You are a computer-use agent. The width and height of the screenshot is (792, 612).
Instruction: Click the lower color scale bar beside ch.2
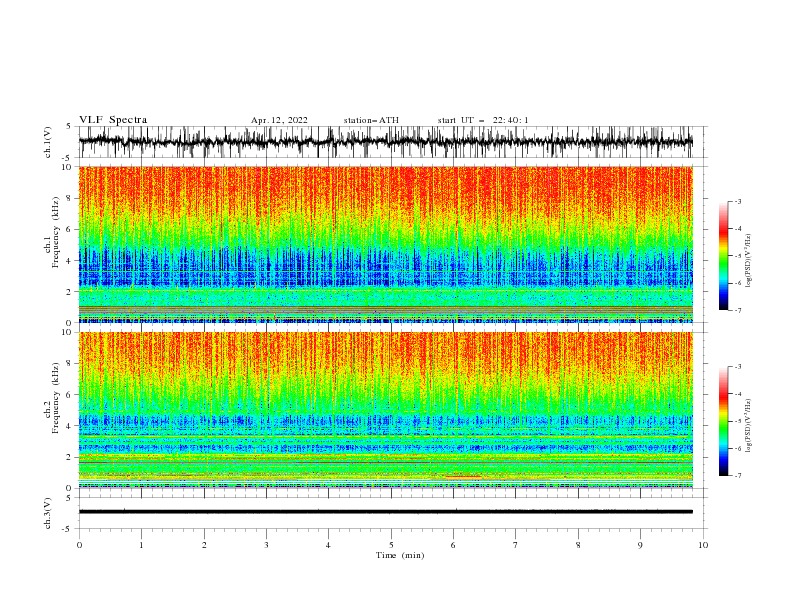723,421
